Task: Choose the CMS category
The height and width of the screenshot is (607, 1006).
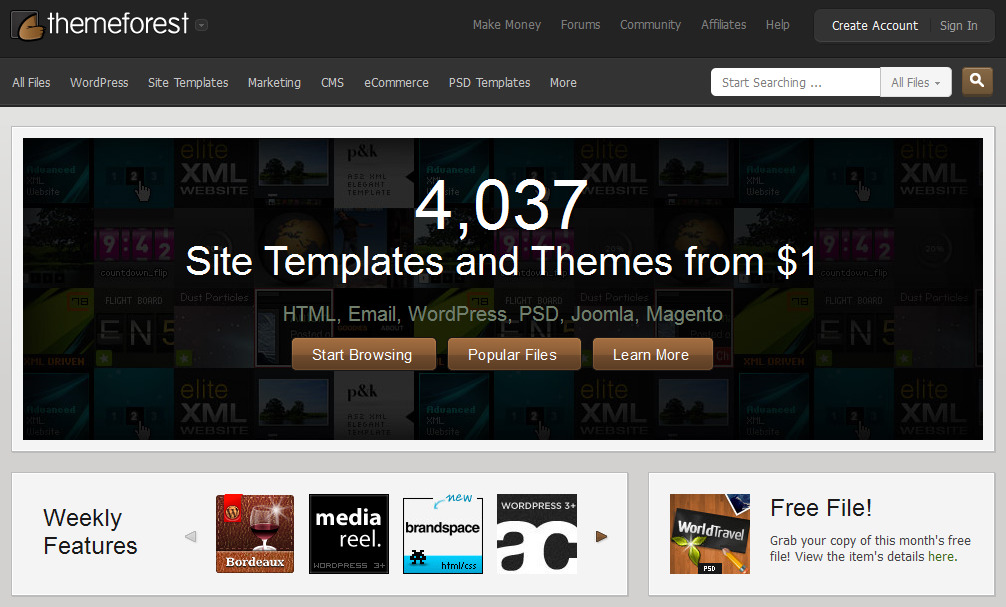Action: 332,83
